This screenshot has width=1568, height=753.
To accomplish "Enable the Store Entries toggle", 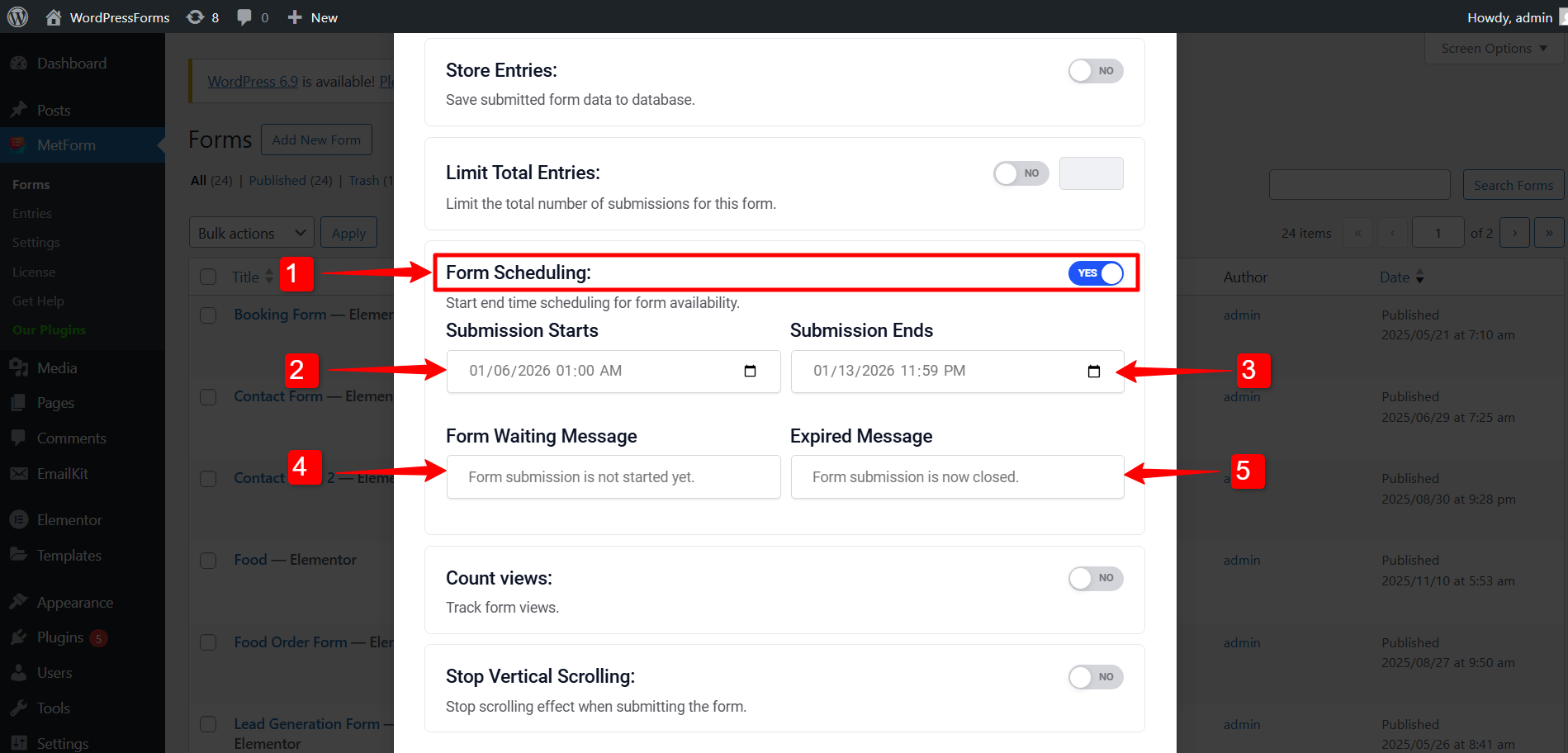I will point(1095,71).
